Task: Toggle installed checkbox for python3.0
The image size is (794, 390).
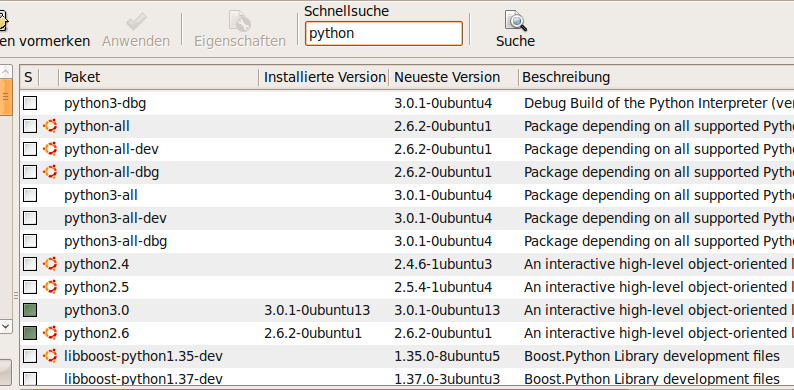Action: pyautogui.click(x=30, y=310)
